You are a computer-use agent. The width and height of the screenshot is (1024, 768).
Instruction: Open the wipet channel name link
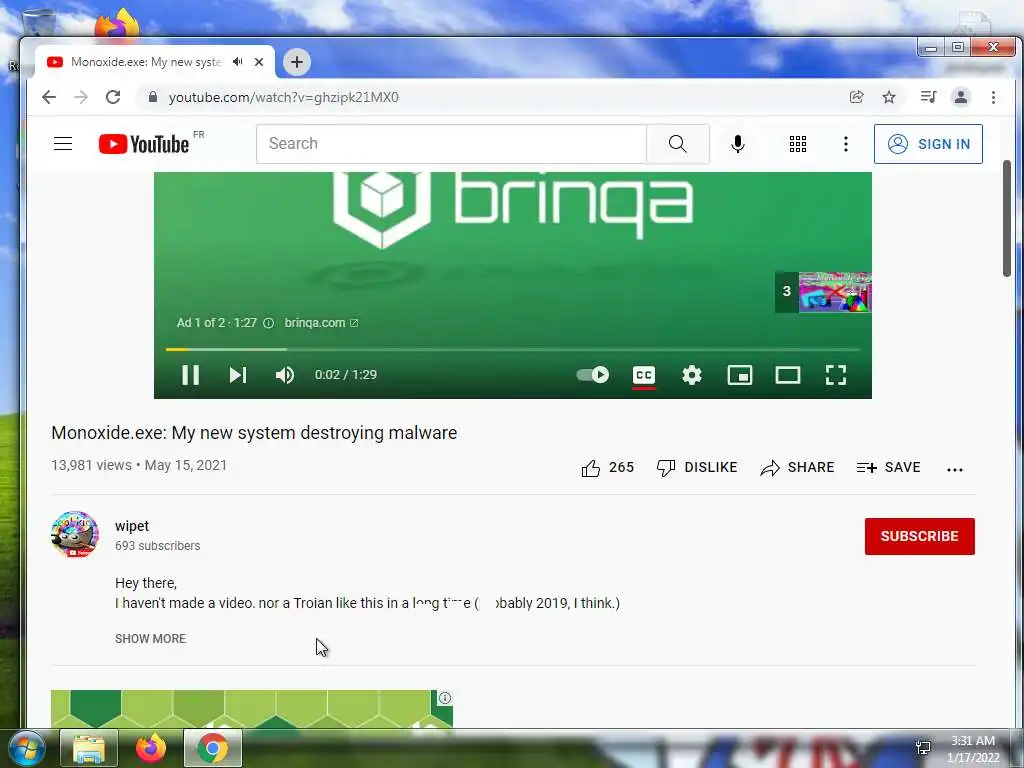tap(132, 526)
